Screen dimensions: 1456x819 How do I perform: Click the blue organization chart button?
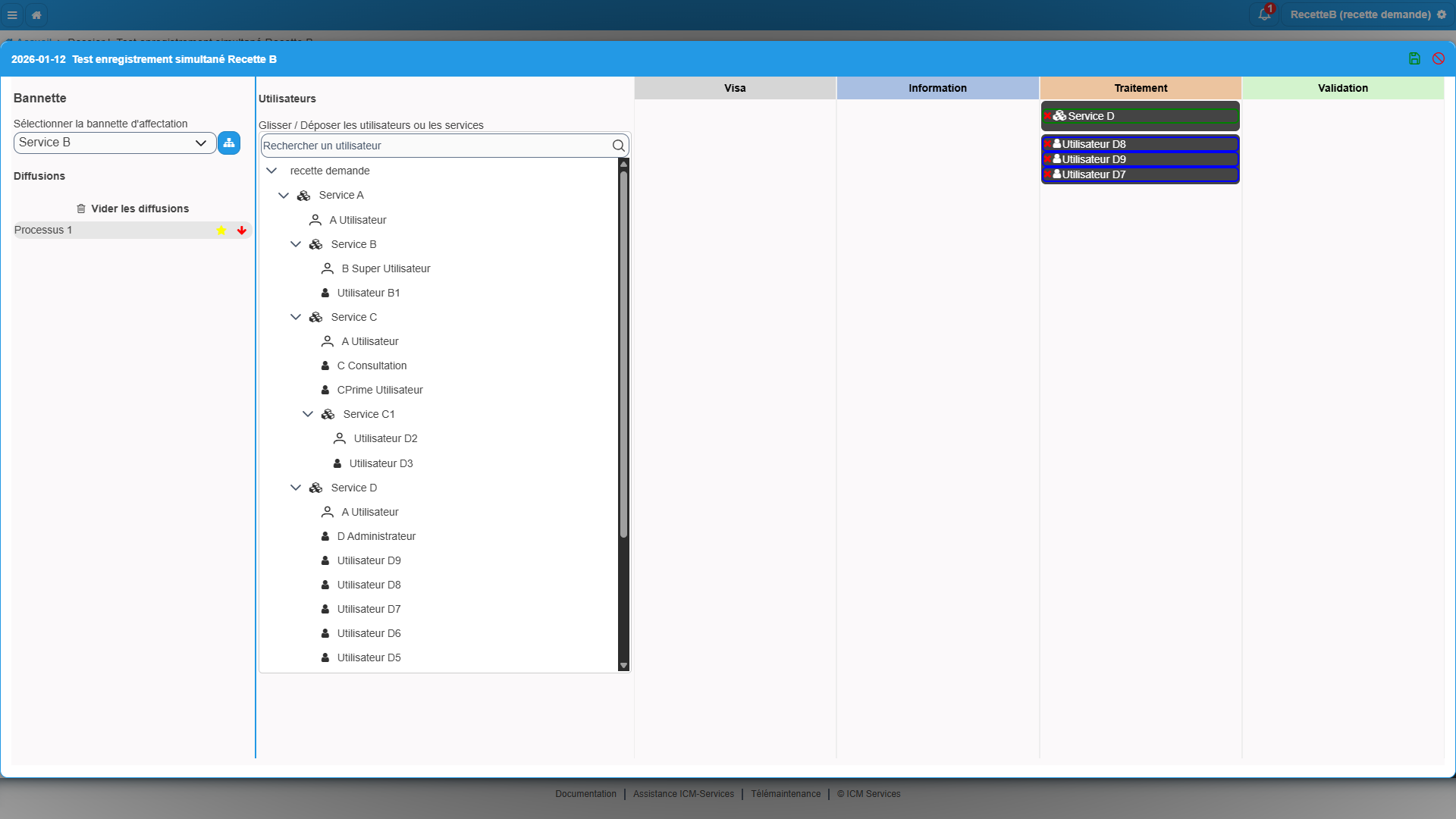pos(229,143)
